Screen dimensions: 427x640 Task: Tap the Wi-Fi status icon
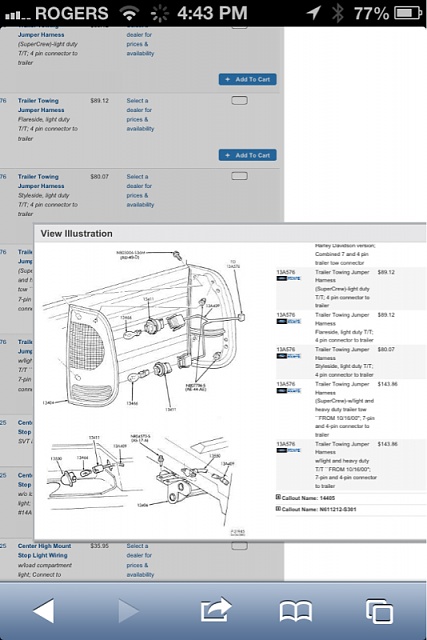129,13
